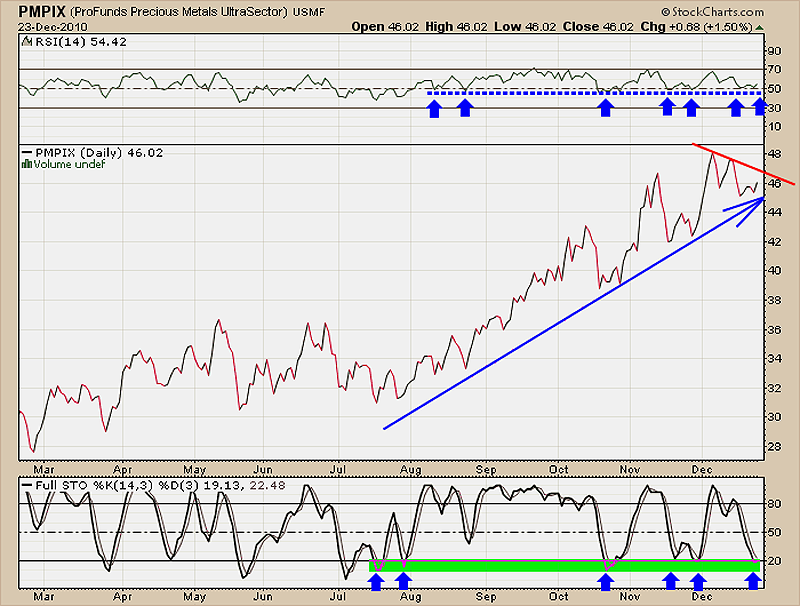Click the 80 level on stochastic axis
The width and height of the screenshot is (800, 606).
coord(774,503)
